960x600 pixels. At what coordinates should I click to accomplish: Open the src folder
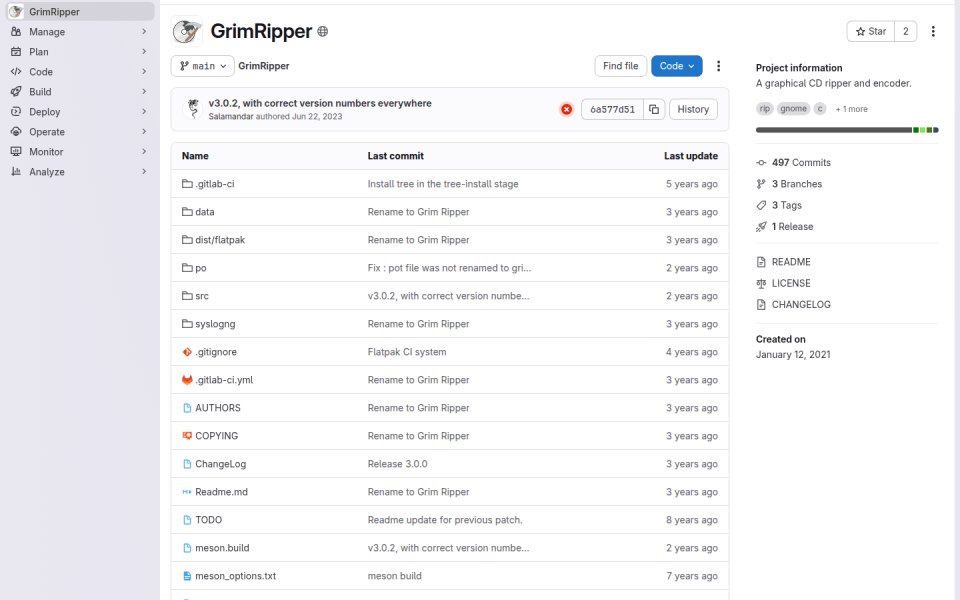(201, 296)
